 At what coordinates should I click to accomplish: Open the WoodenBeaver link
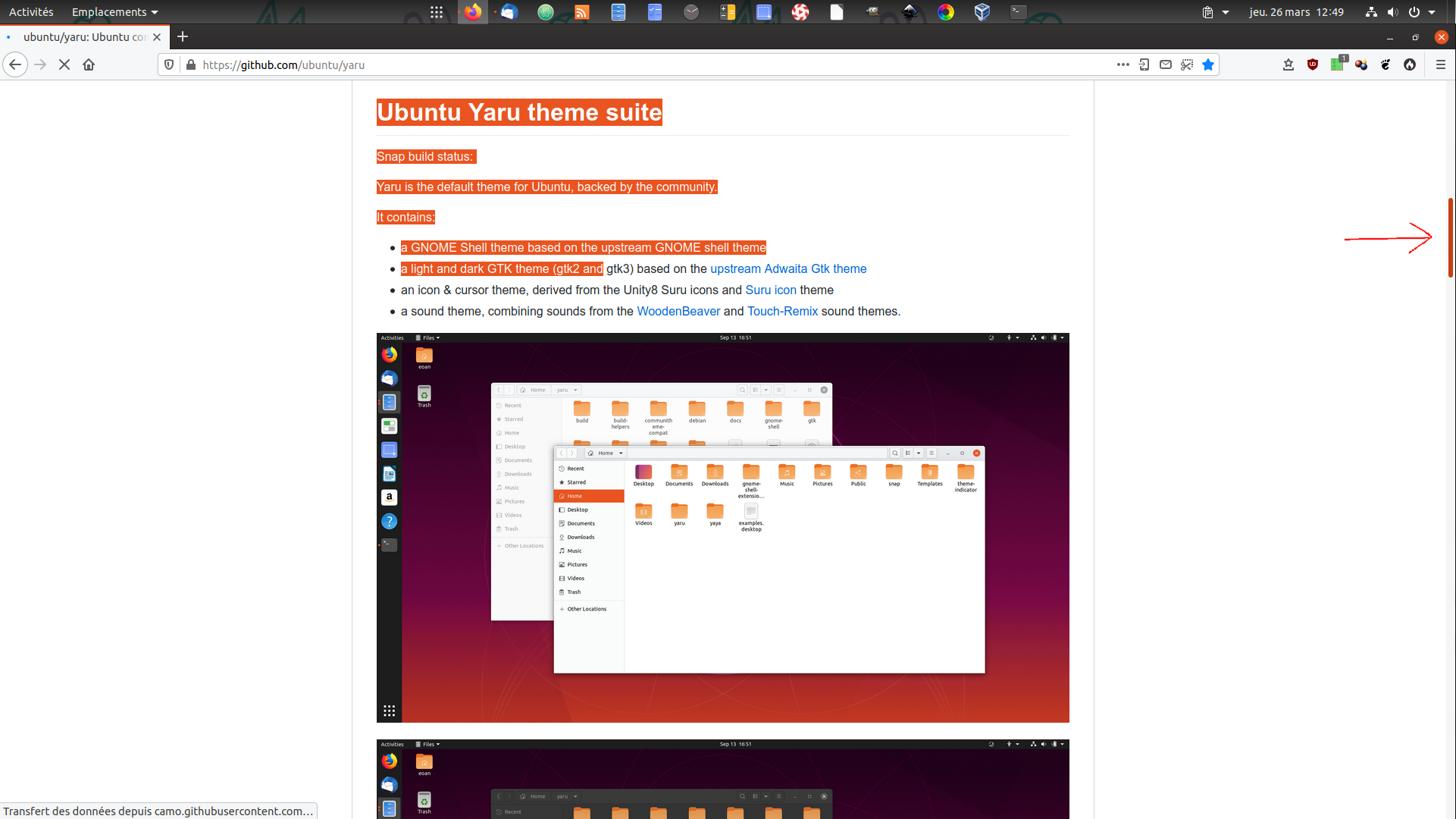click(x=678, y=311)
